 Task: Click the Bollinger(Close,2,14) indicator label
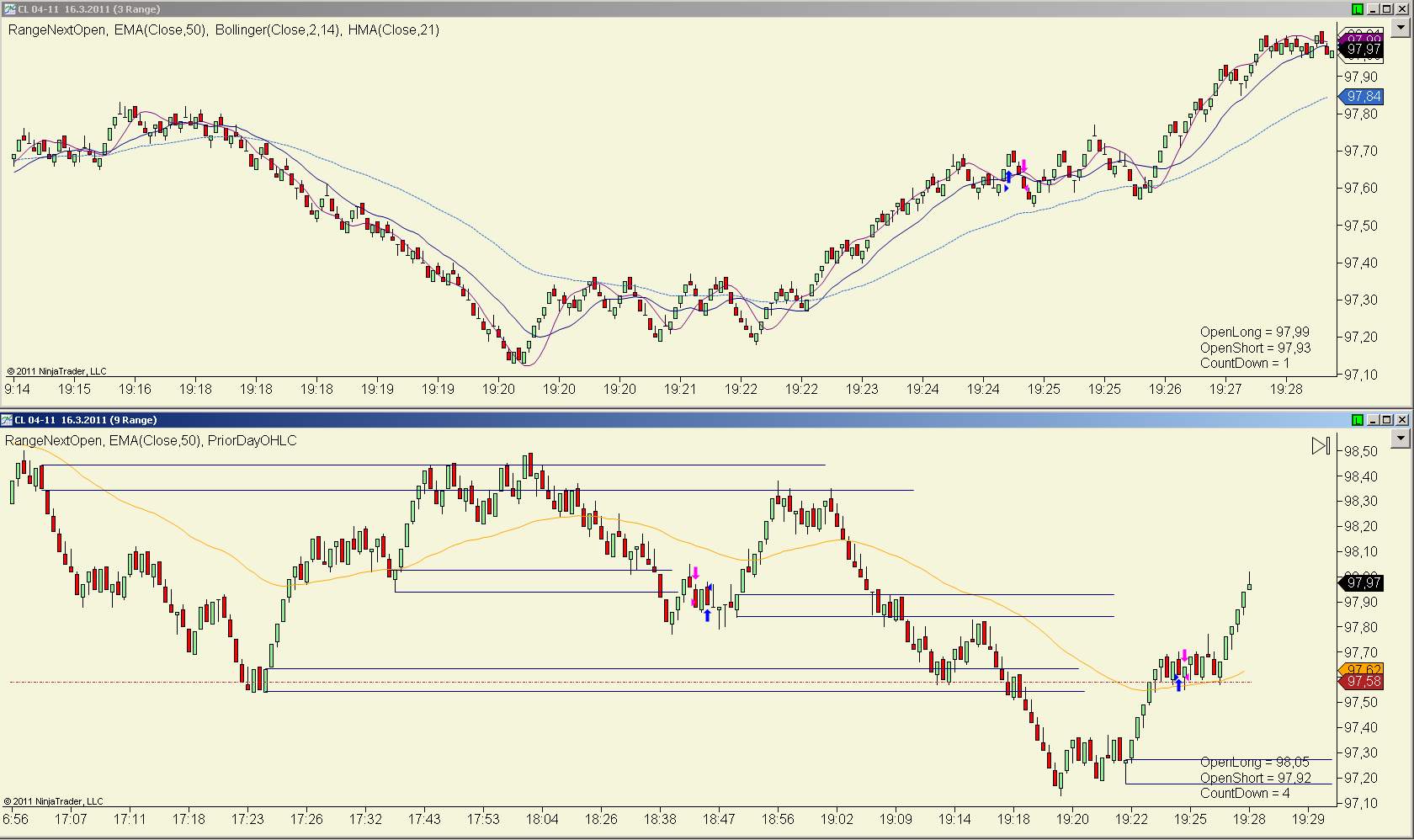click(x=278, y=30)
